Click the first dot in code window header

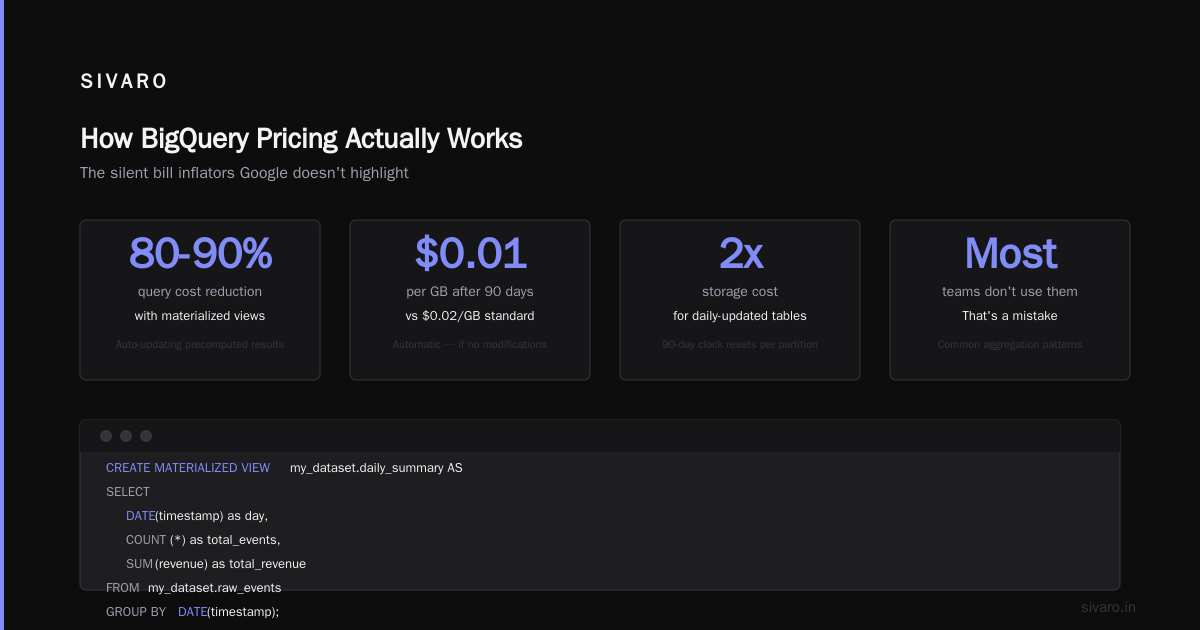click(106, 436)
